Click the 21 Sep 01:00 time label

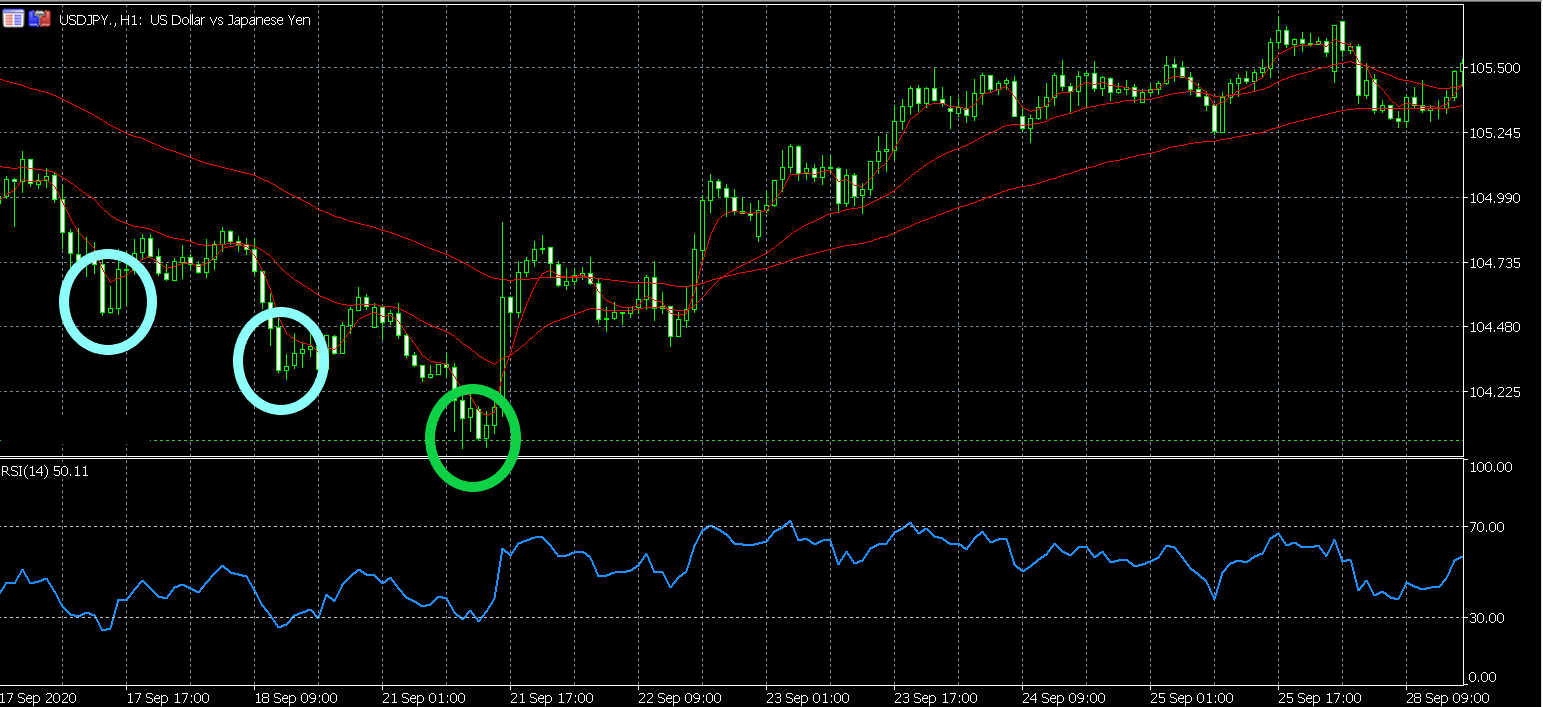pyautogui.click(x=424, y=697)
